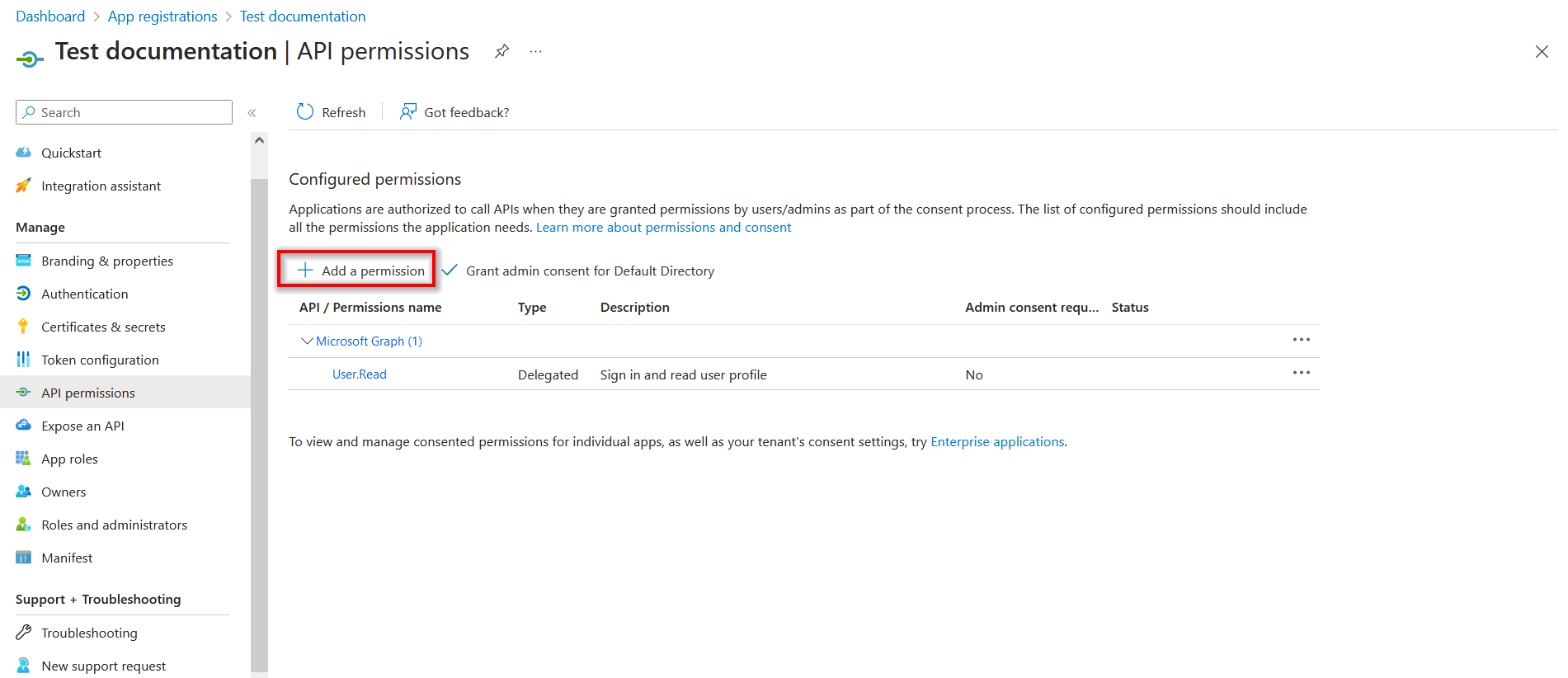Click the Integration assistant rocket icon

click(23, 186)
